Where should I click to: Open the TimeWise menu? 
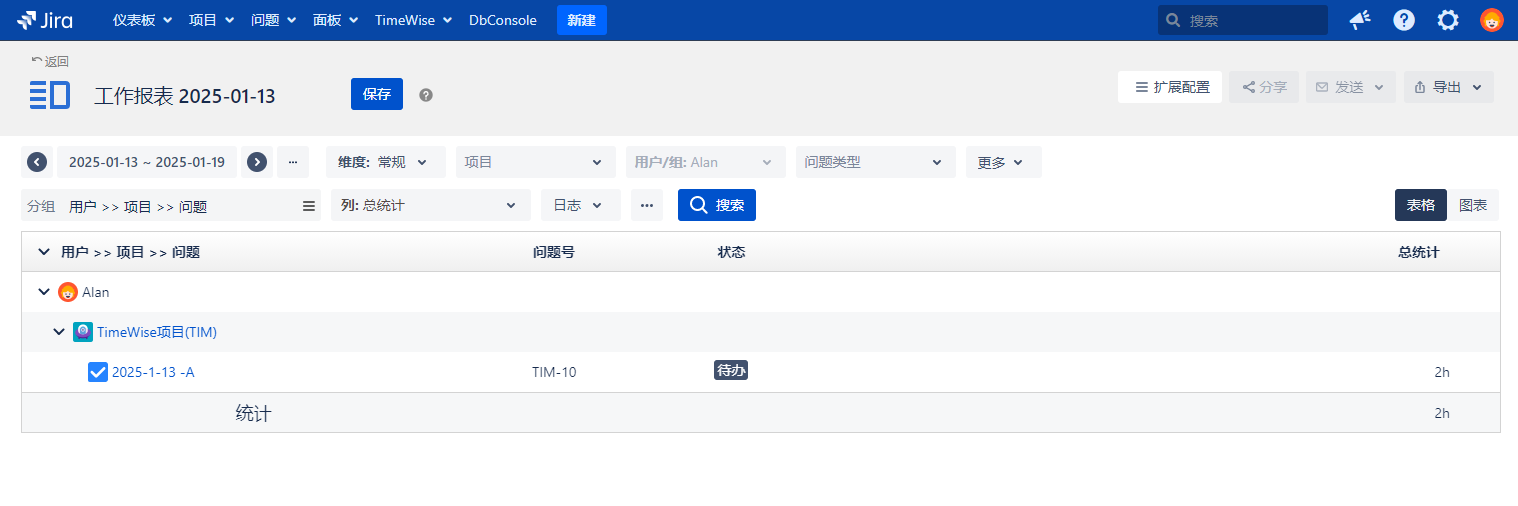coord(413,20)
